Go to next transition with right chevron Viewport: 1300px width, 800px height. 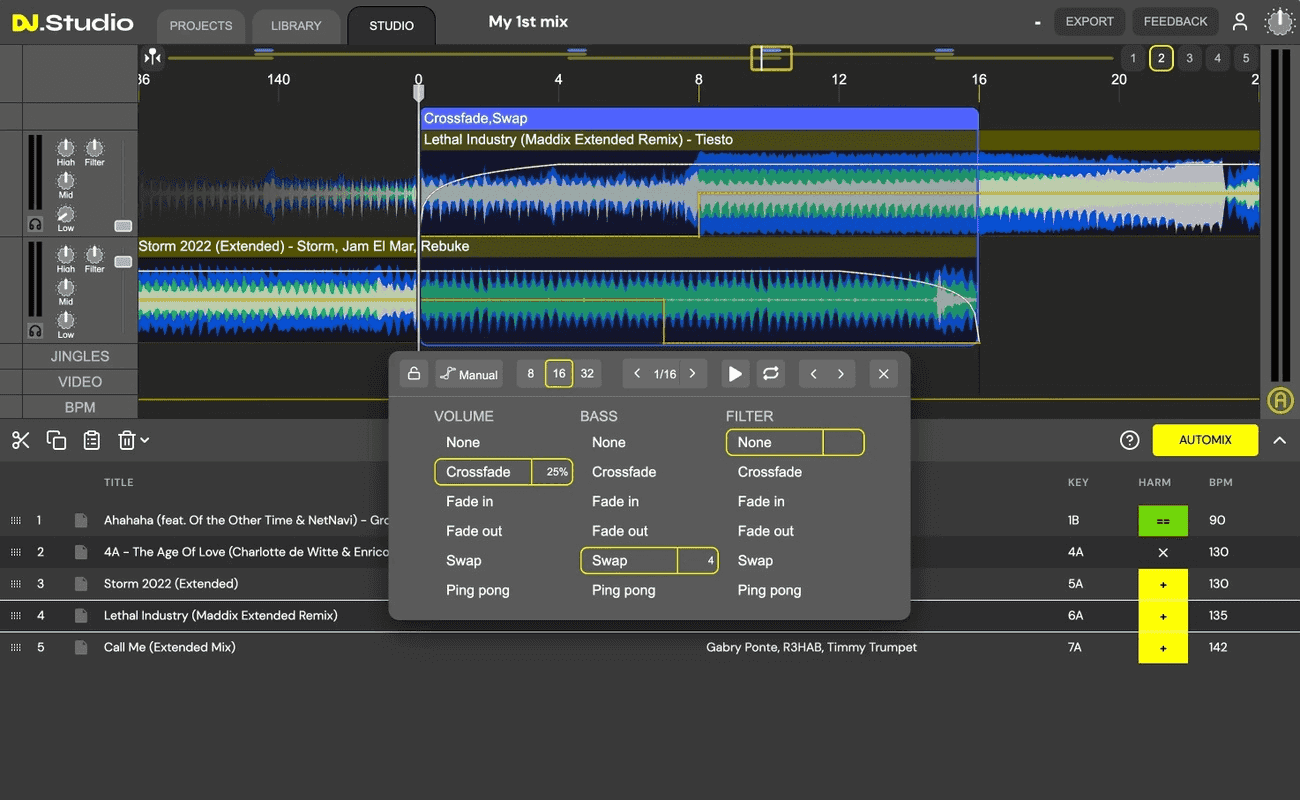(x=841, y=374)
